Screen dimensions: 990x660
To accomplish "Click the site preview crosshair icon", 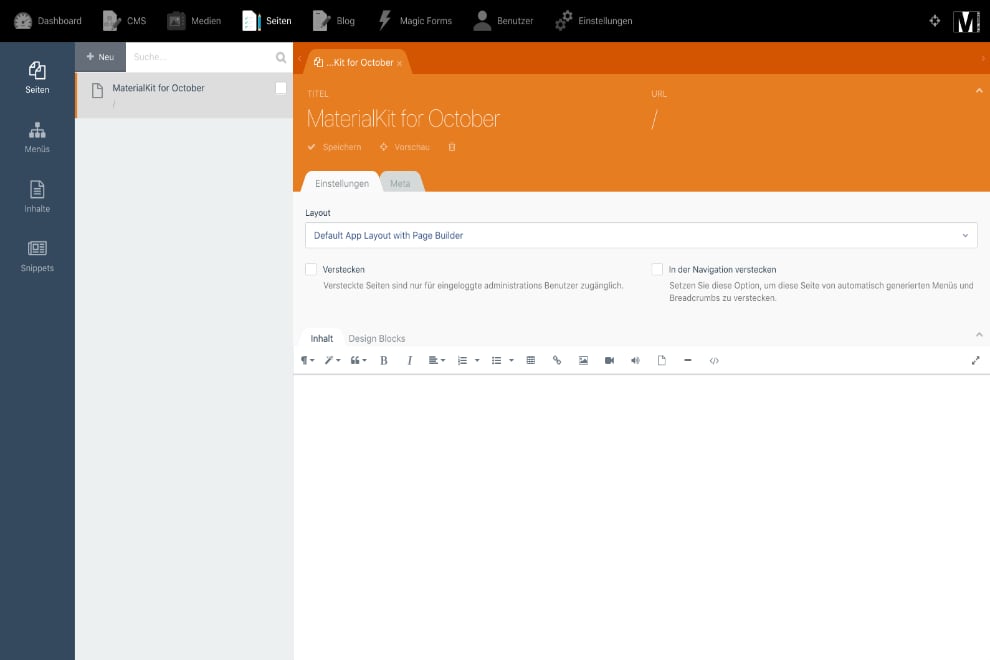I will coord(934,21).
